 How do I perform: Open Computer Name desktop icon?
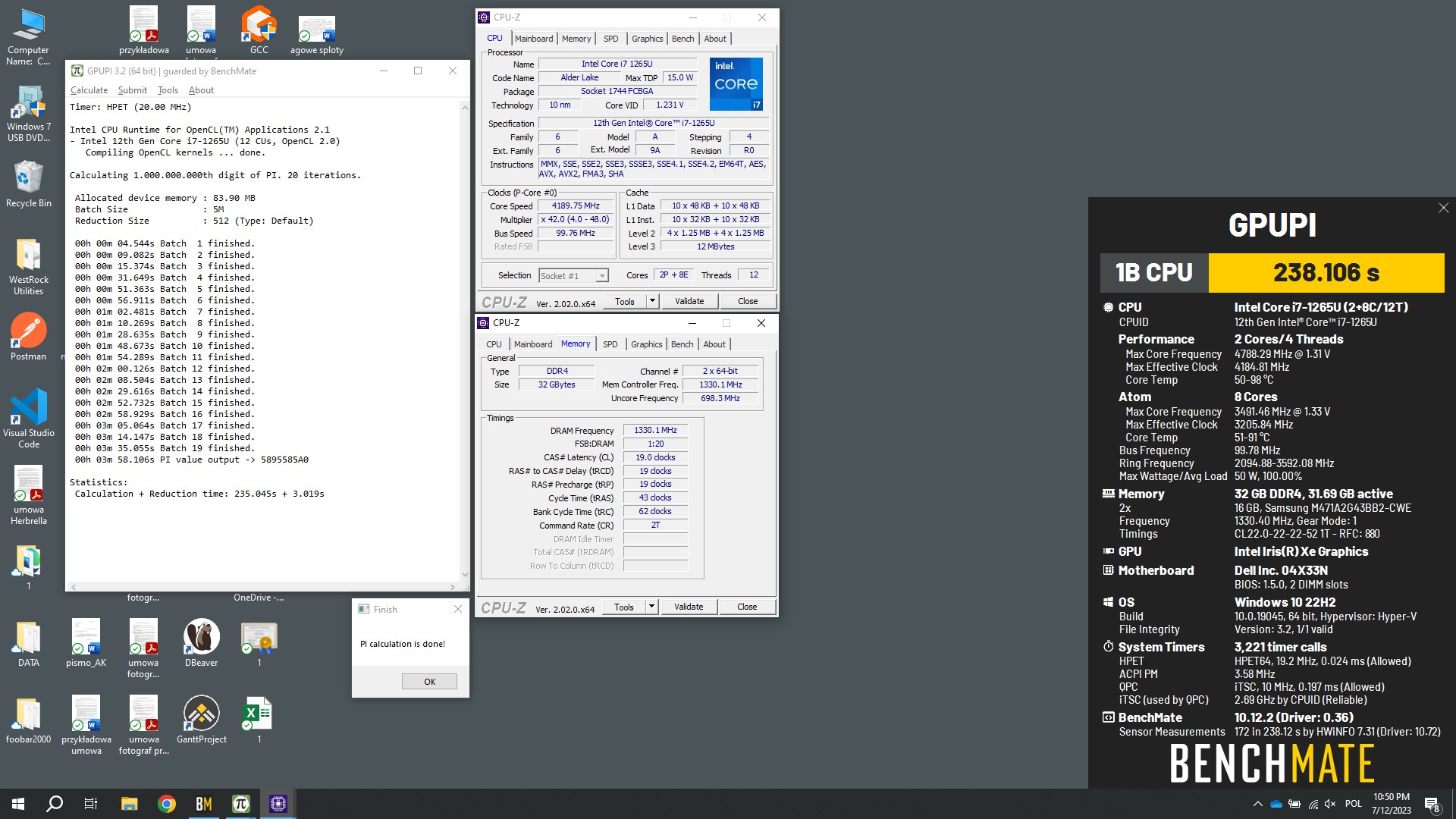28,36
